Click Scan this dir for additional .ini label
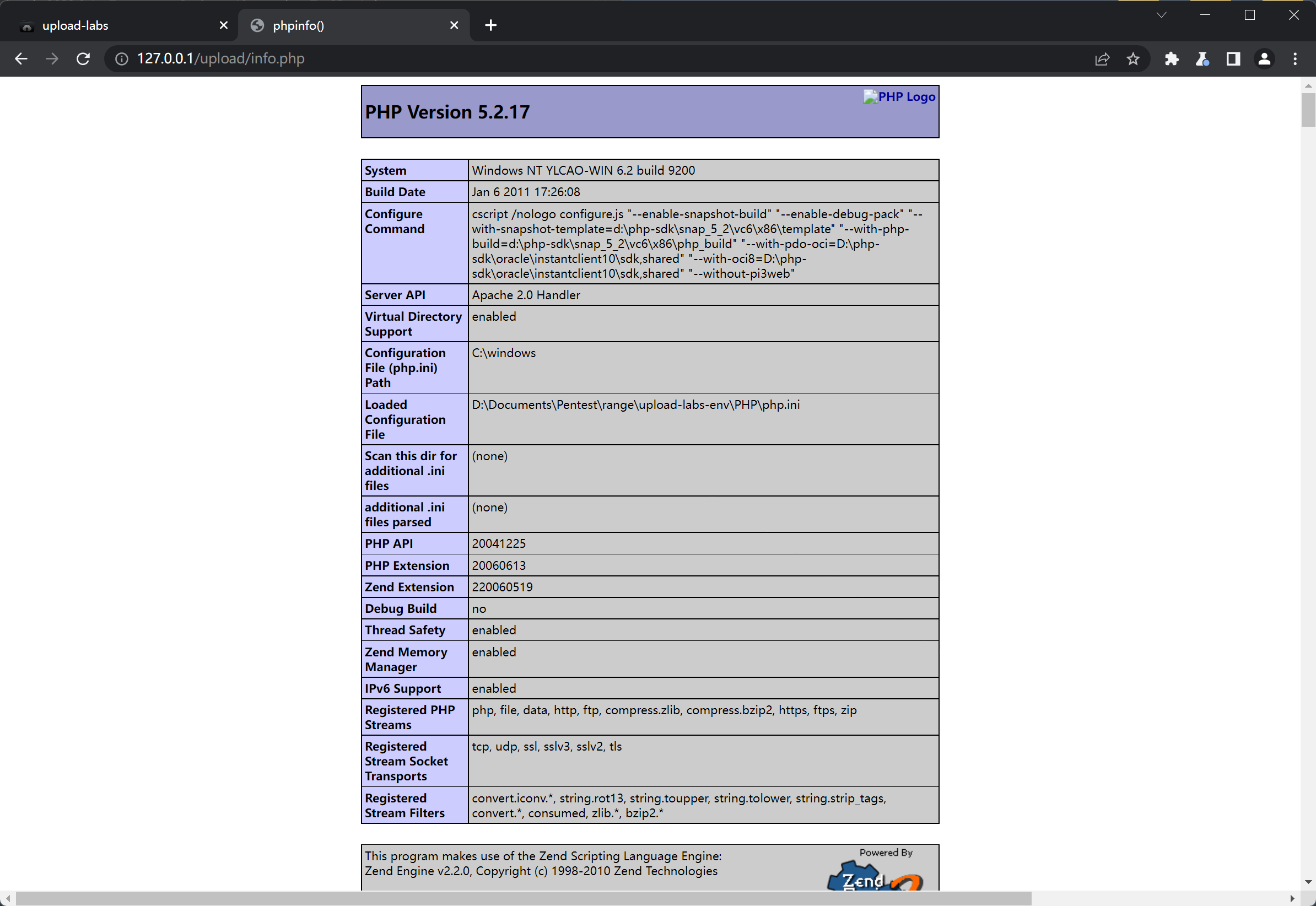 (x=411, y=471)
